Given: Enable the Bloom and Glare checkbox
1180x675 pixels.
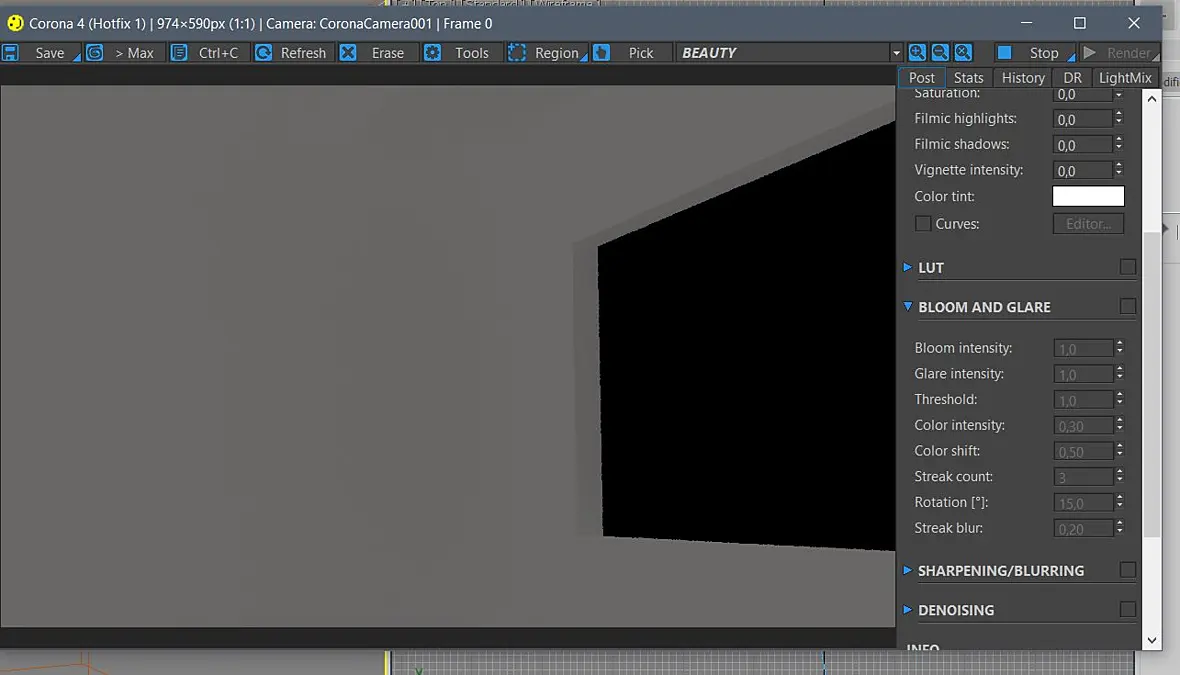Looking at the screenshot, I should click(x=1127, y=306).
